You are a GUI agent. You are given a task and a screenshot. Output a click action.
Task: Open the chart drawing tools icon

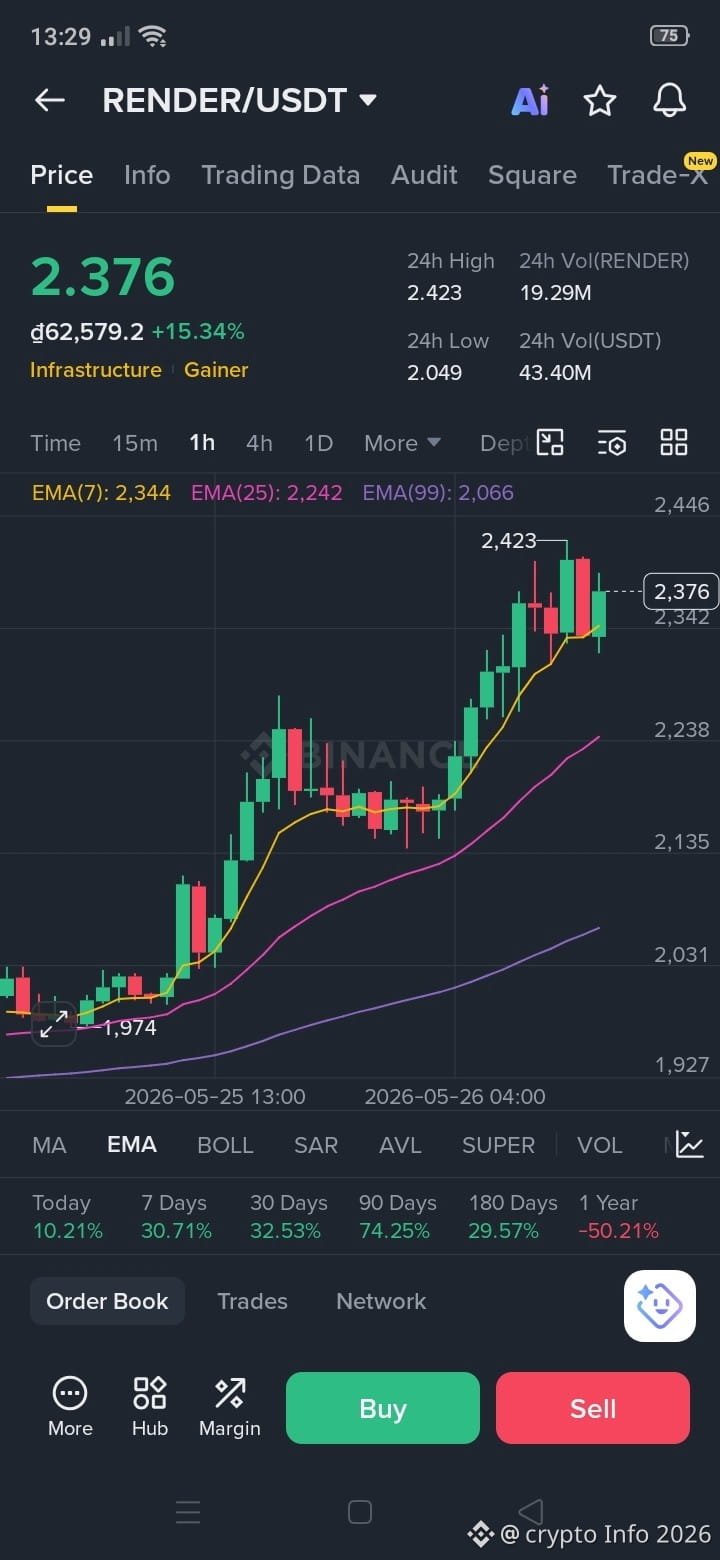550,442
